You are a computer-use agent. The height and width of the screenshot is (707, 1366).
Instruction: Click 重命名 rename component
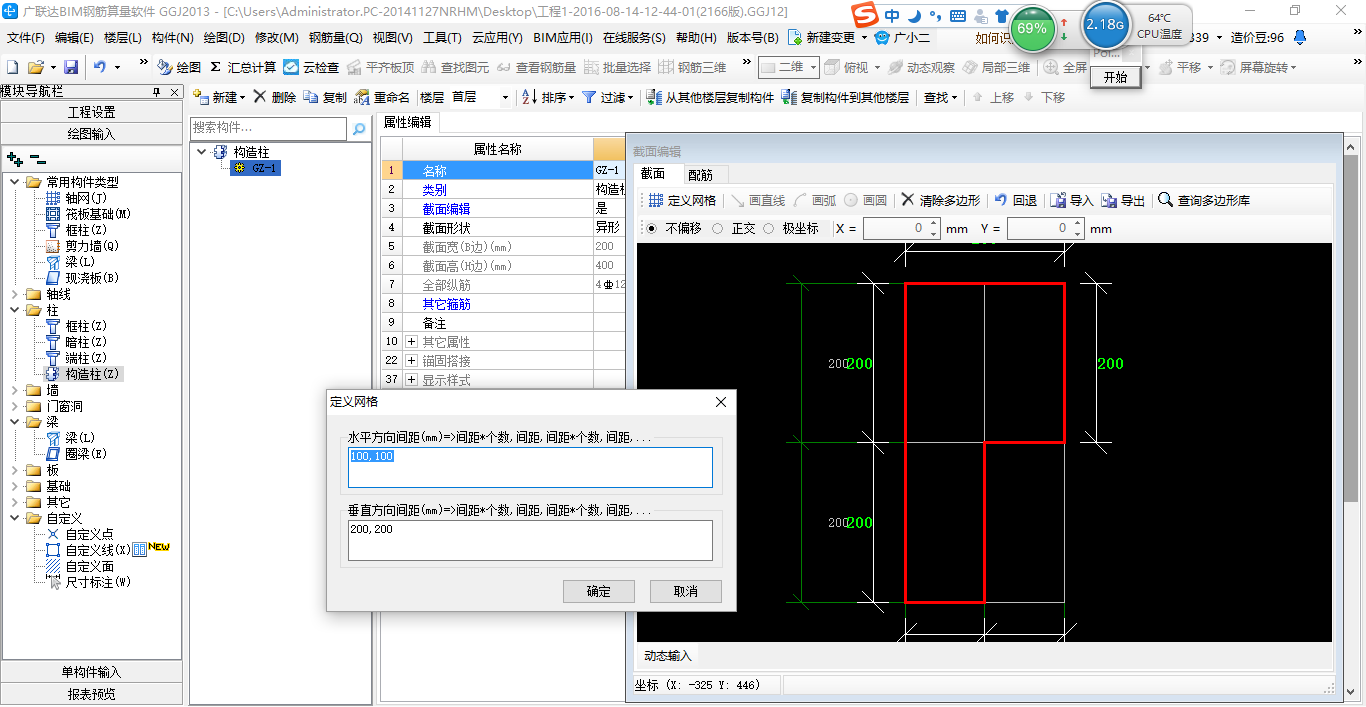[x=383, y=97]
